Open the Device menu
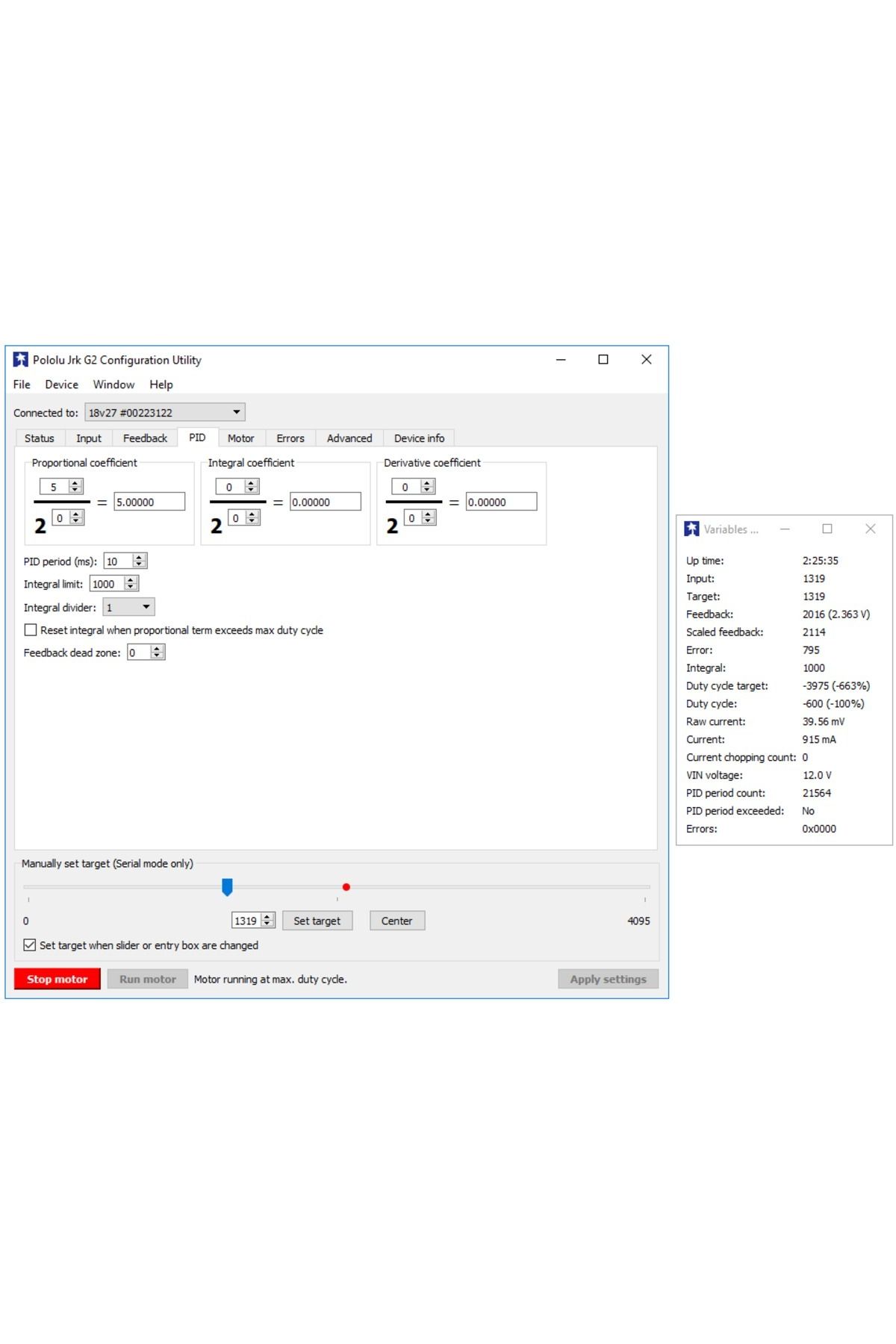The image size is (896, 1344). point(61,385)
